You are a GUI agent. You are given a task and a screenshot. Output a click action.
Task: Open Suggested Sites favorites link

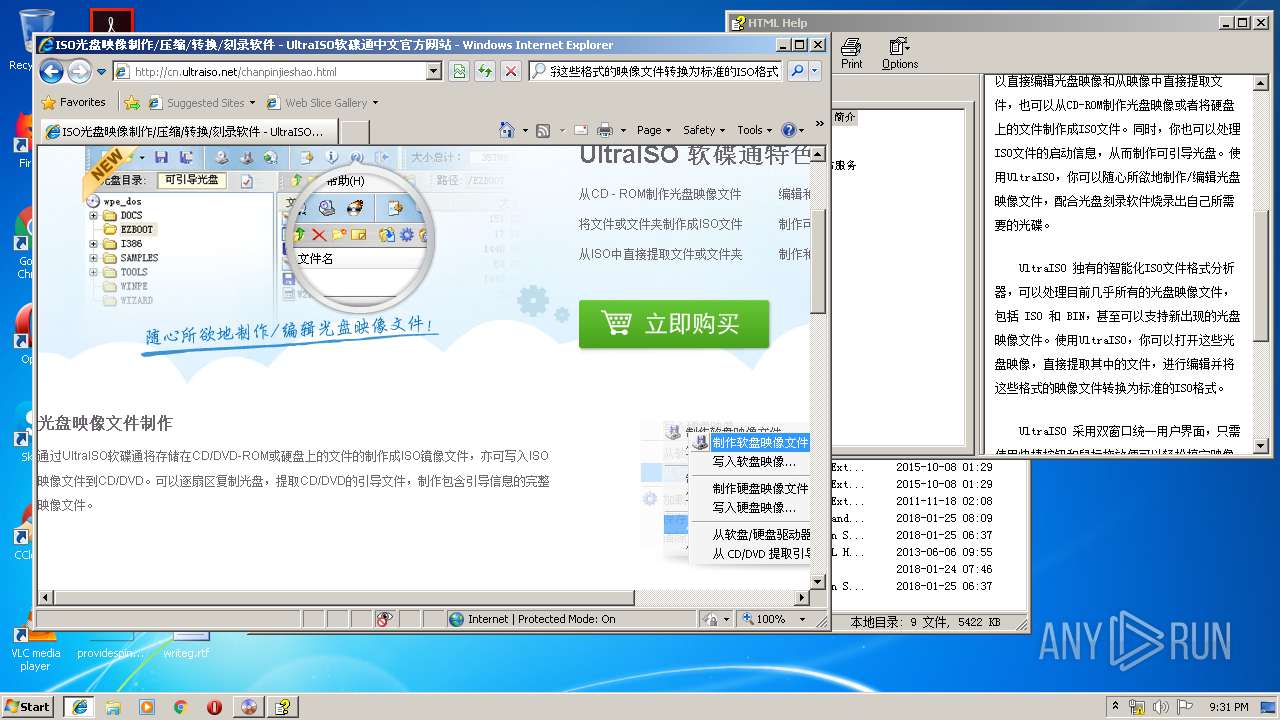[201, 102]
